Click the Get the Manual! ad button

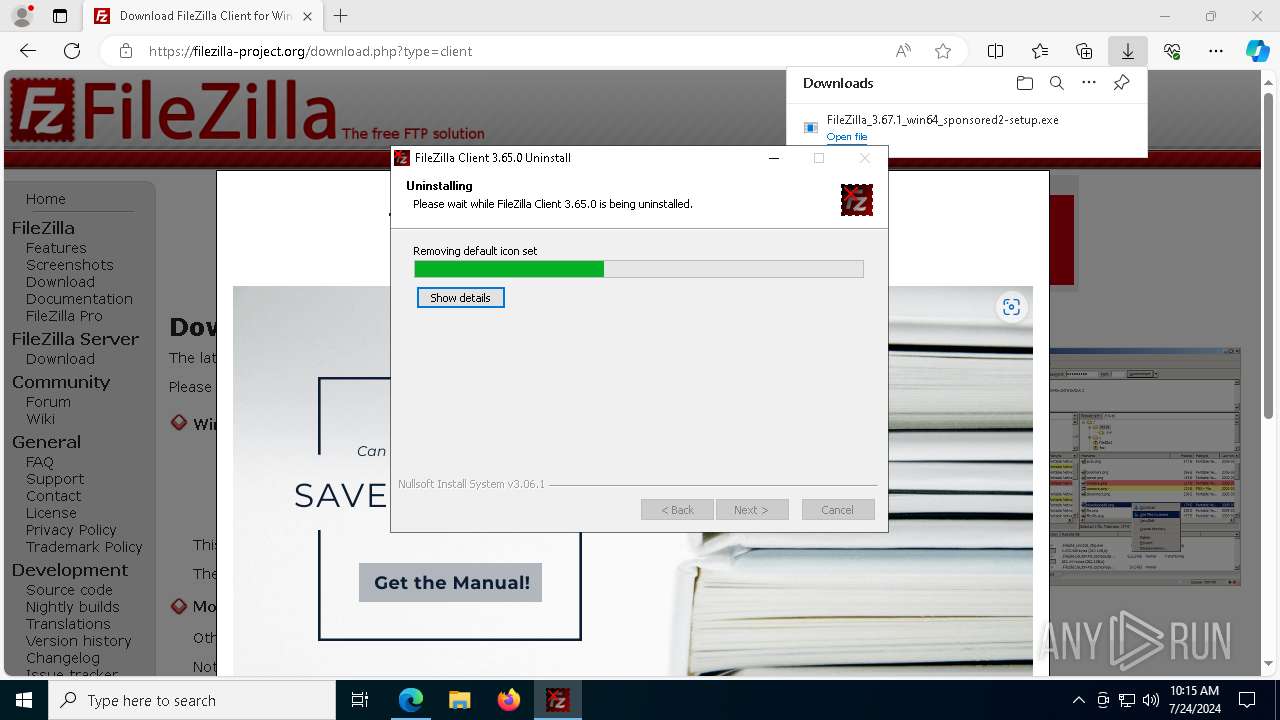(x=451, y=582)
